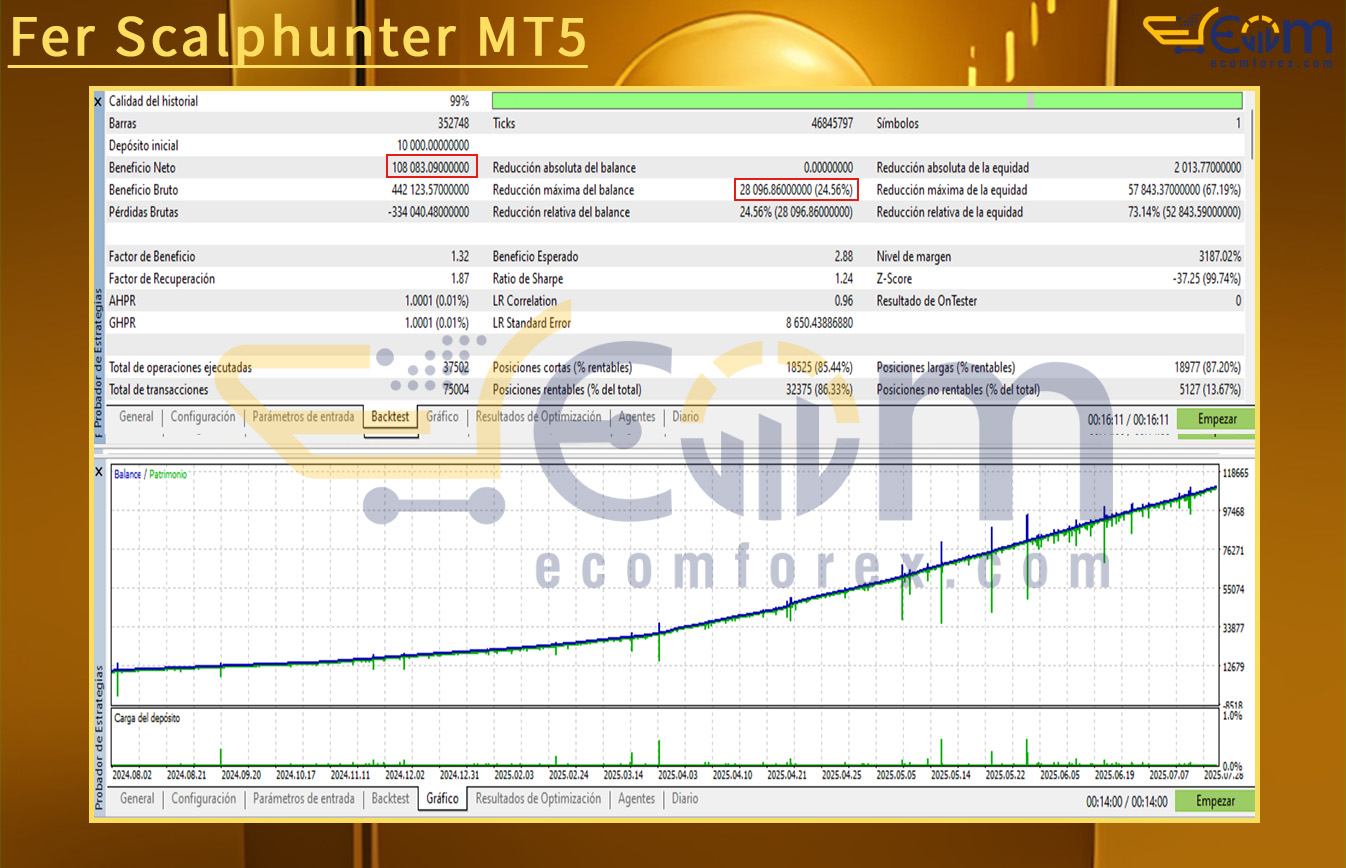This screenshot has width=1346, height=868.
Task: Click the Resultado de OnTester label
Action: 927,301
